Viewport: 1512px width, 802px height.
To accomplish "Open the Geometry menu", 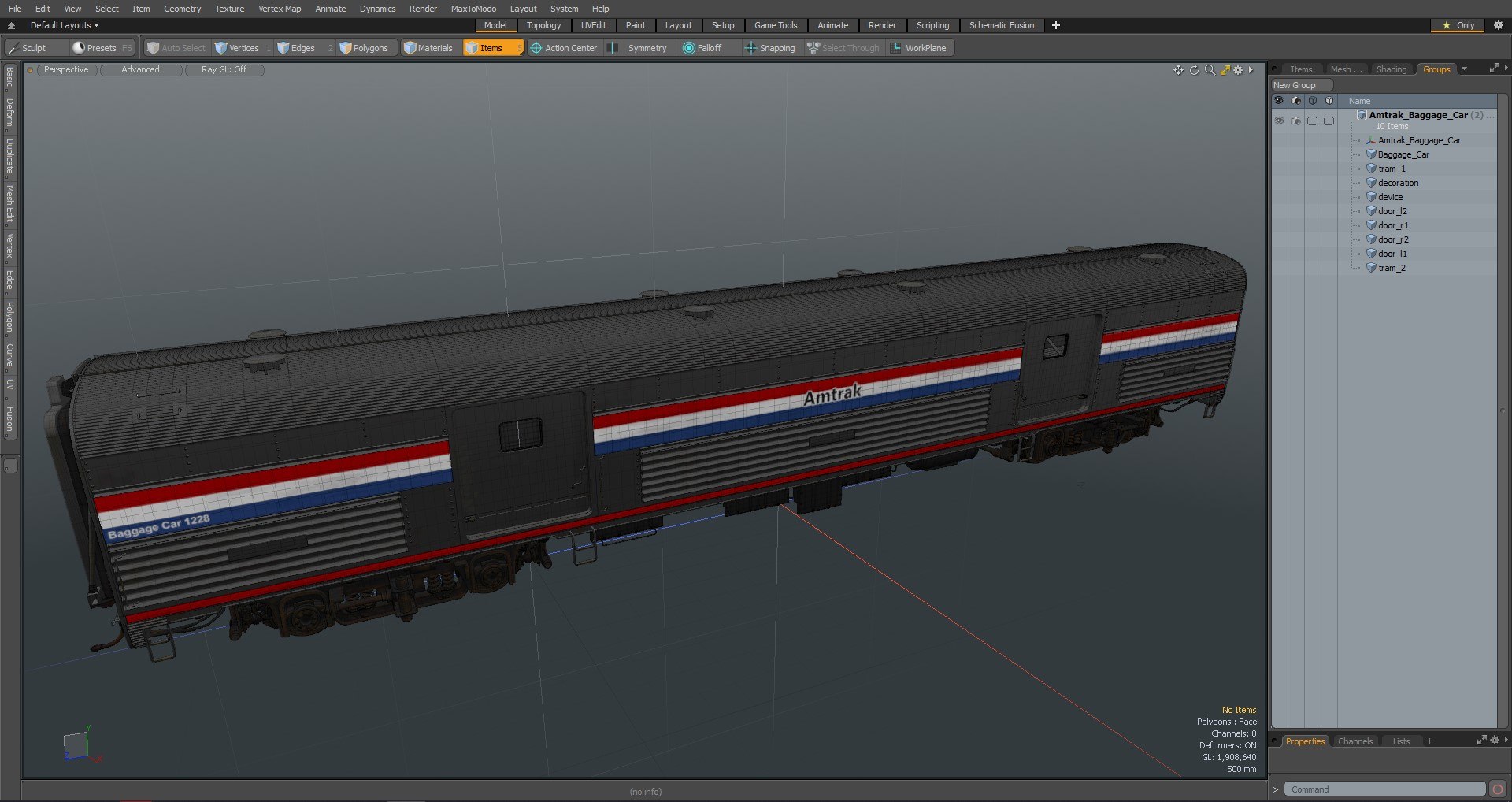I will (x=182, y=9).
